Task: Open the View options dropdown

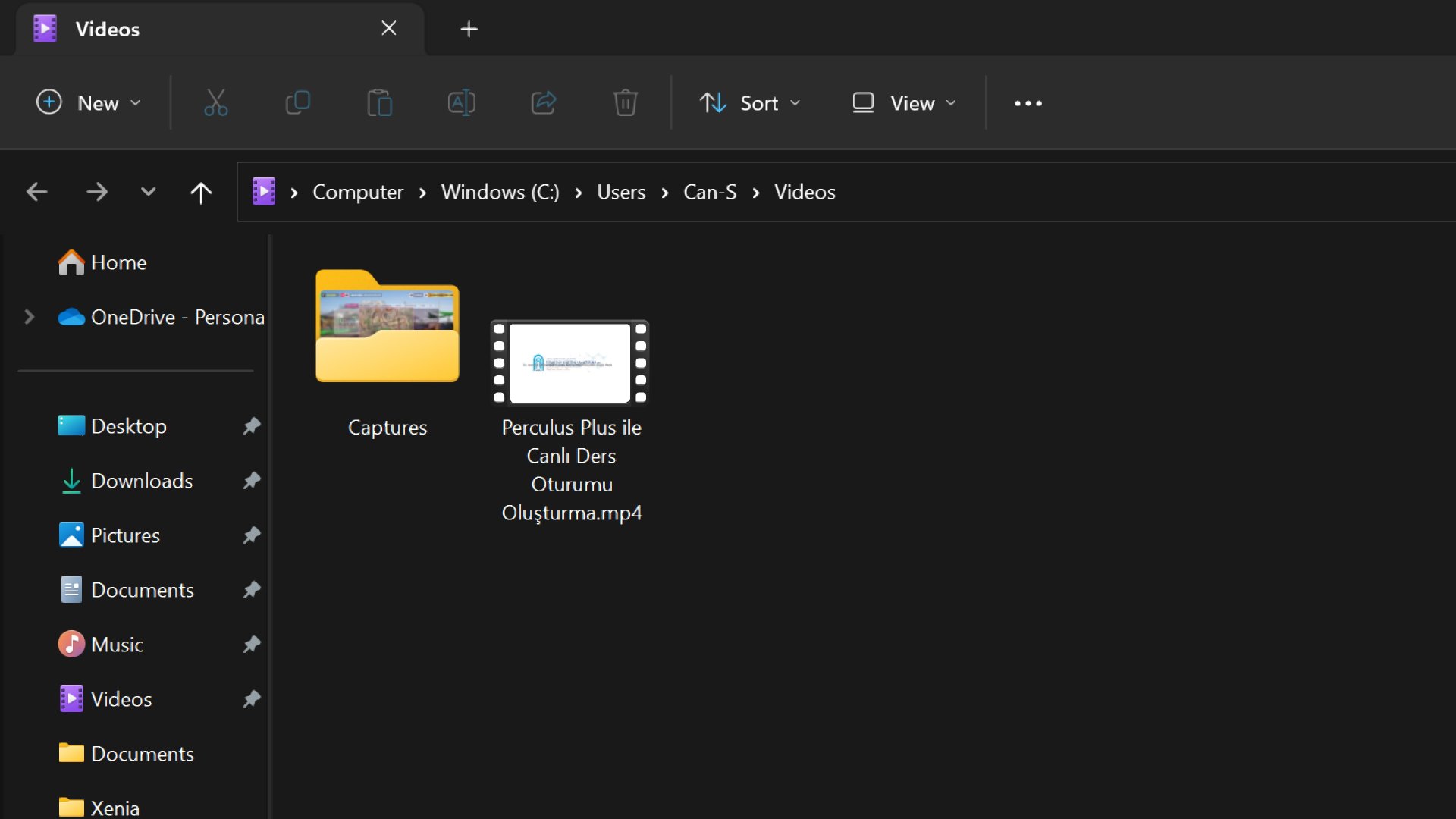Action: [x=904, y=103]
